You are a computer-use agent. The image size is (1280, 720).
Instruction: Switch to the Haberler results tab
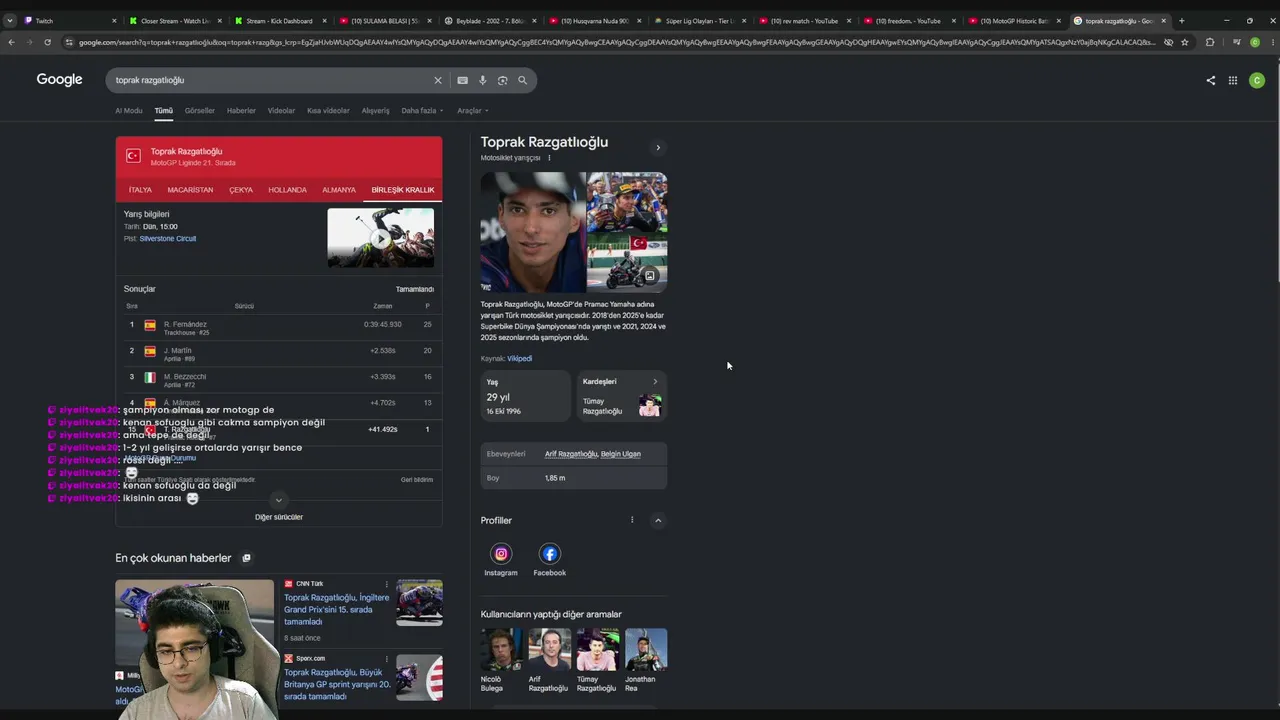241,111
